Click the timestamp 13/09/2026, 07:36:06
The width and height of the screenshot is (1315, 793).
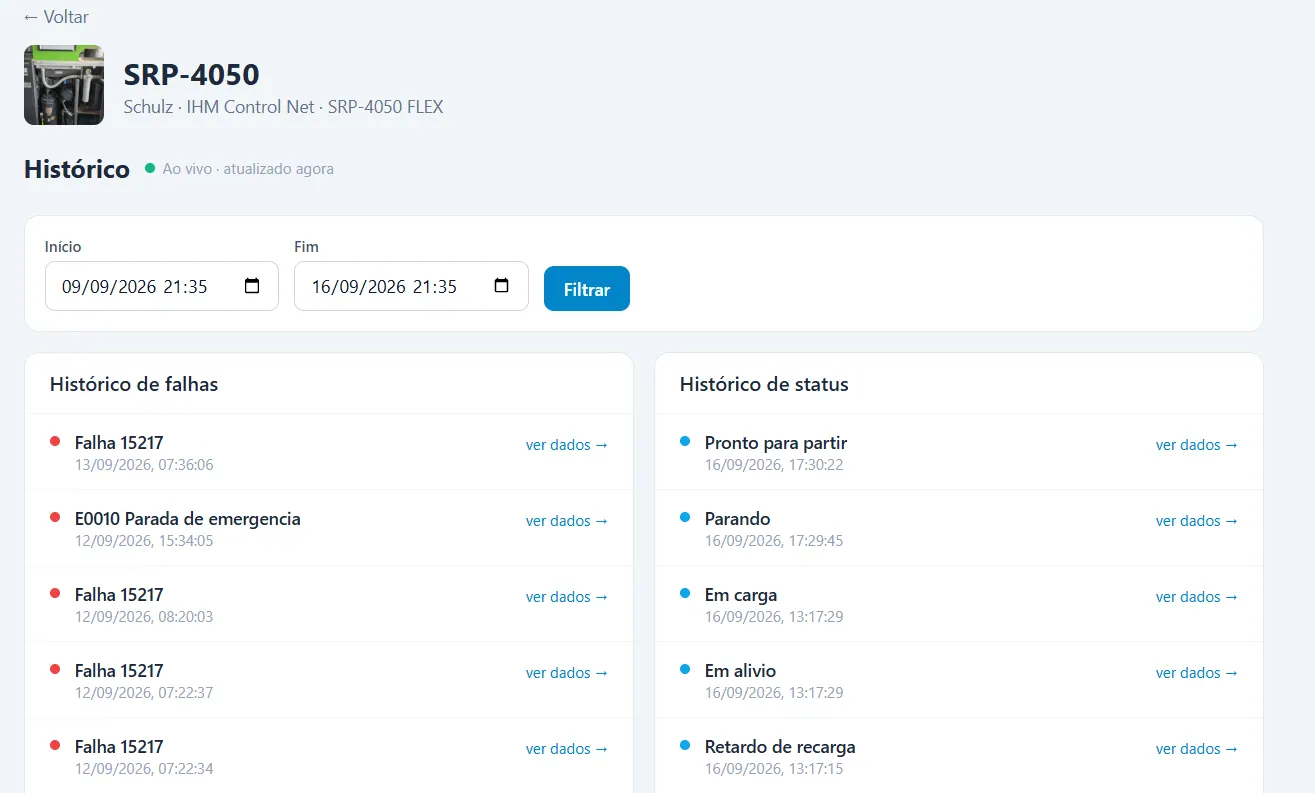pyautogui.click(x=144, y=465)
